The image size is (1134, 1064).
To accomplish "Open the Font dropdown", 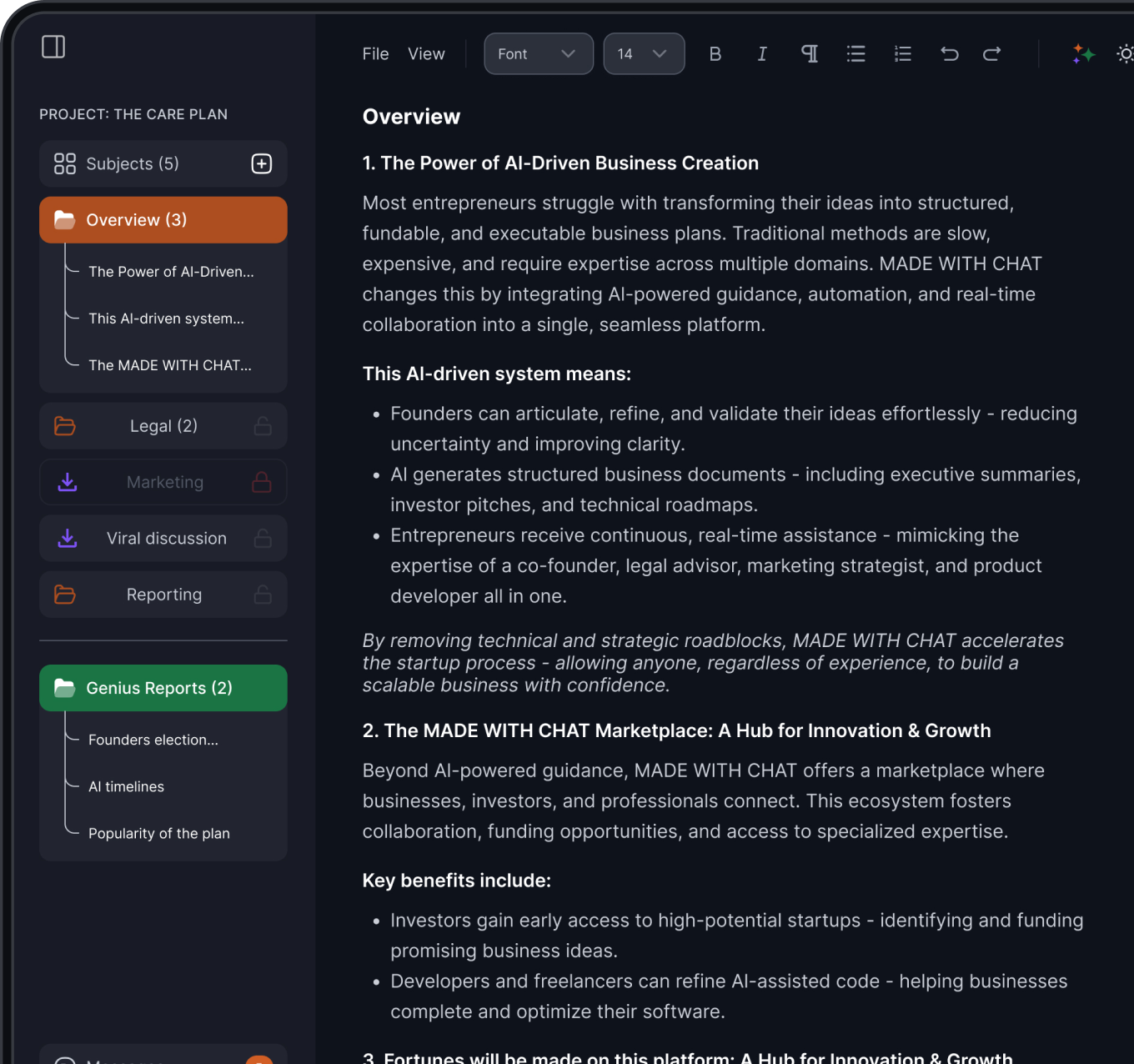I will pyautogui.click(x=538, y=54).
